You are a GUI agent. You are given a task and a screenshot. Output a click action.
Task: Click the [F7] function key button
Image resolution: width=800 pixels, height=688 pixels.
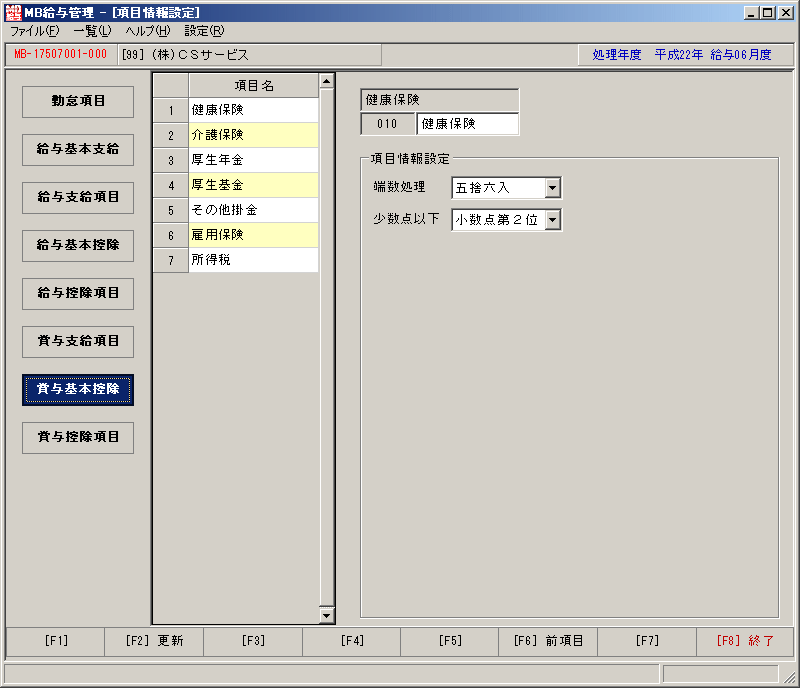pos(647,641)
